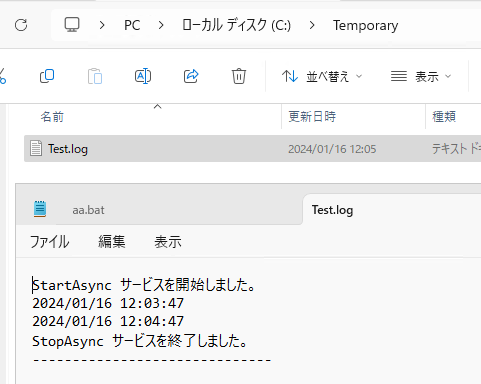Click the Notepad app icon

point(40,209)
